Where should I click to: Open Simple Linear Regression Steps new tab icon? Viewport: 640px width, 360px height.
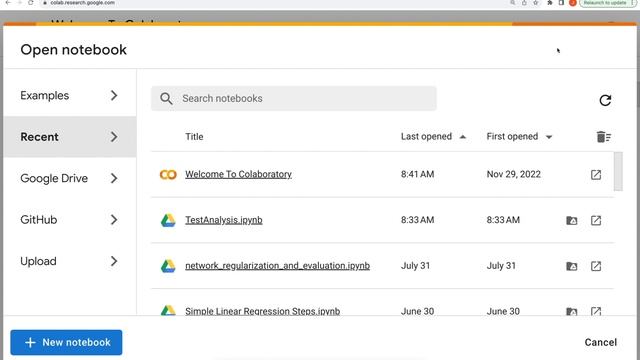(596, 311)
